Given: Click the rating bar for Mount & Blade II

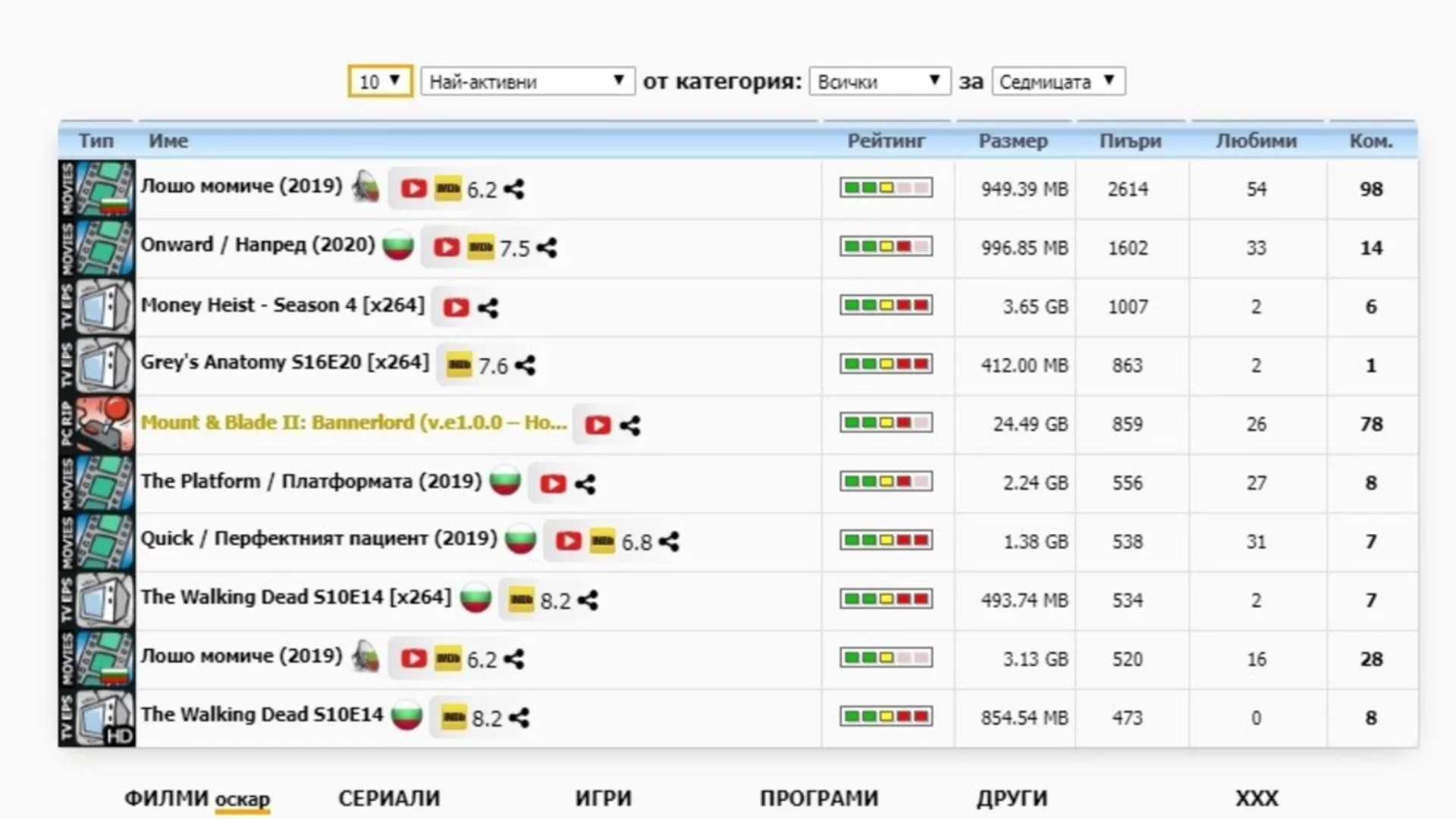Looking at the screenshot, I should click(x=886, y=422).
